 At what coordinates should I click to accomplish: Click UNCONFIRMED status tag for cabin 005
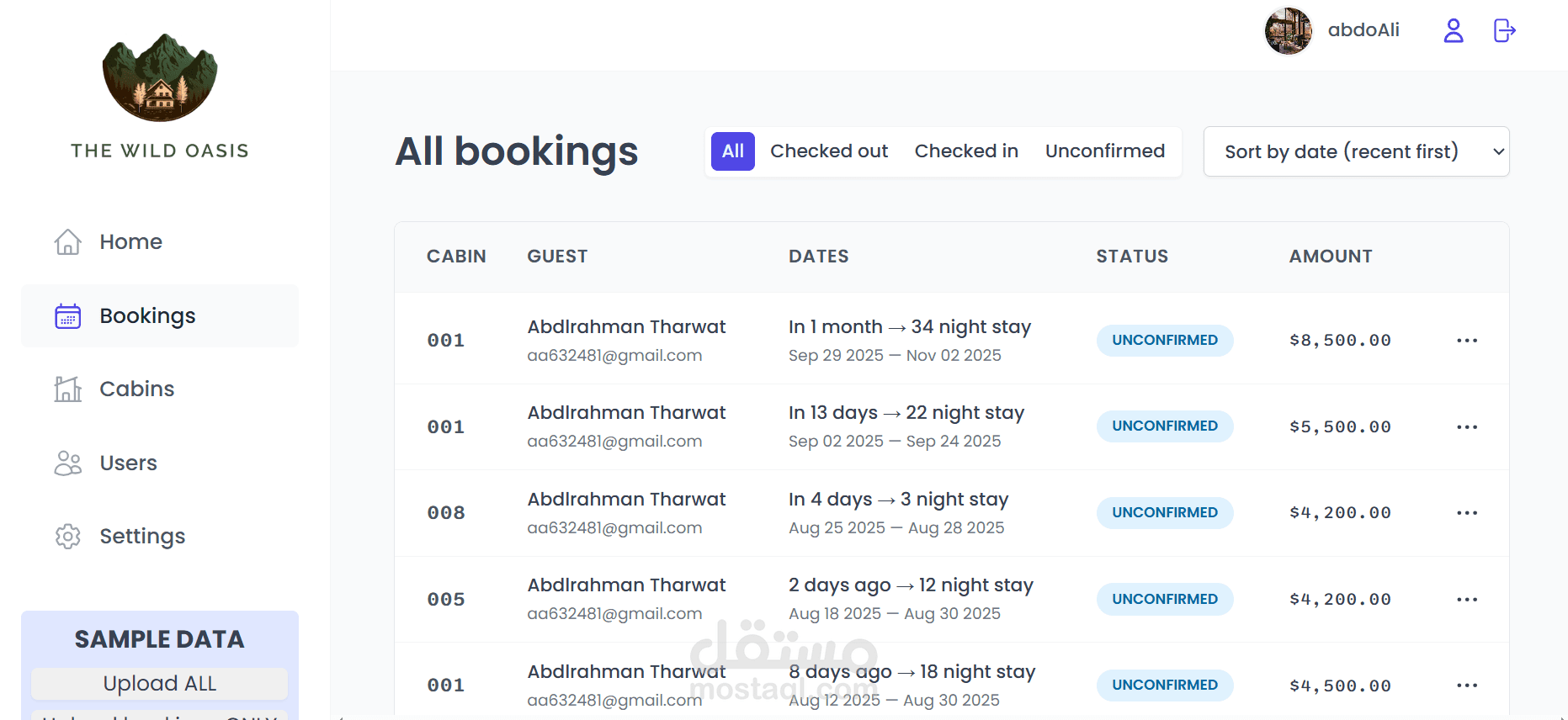(1164, 599)
